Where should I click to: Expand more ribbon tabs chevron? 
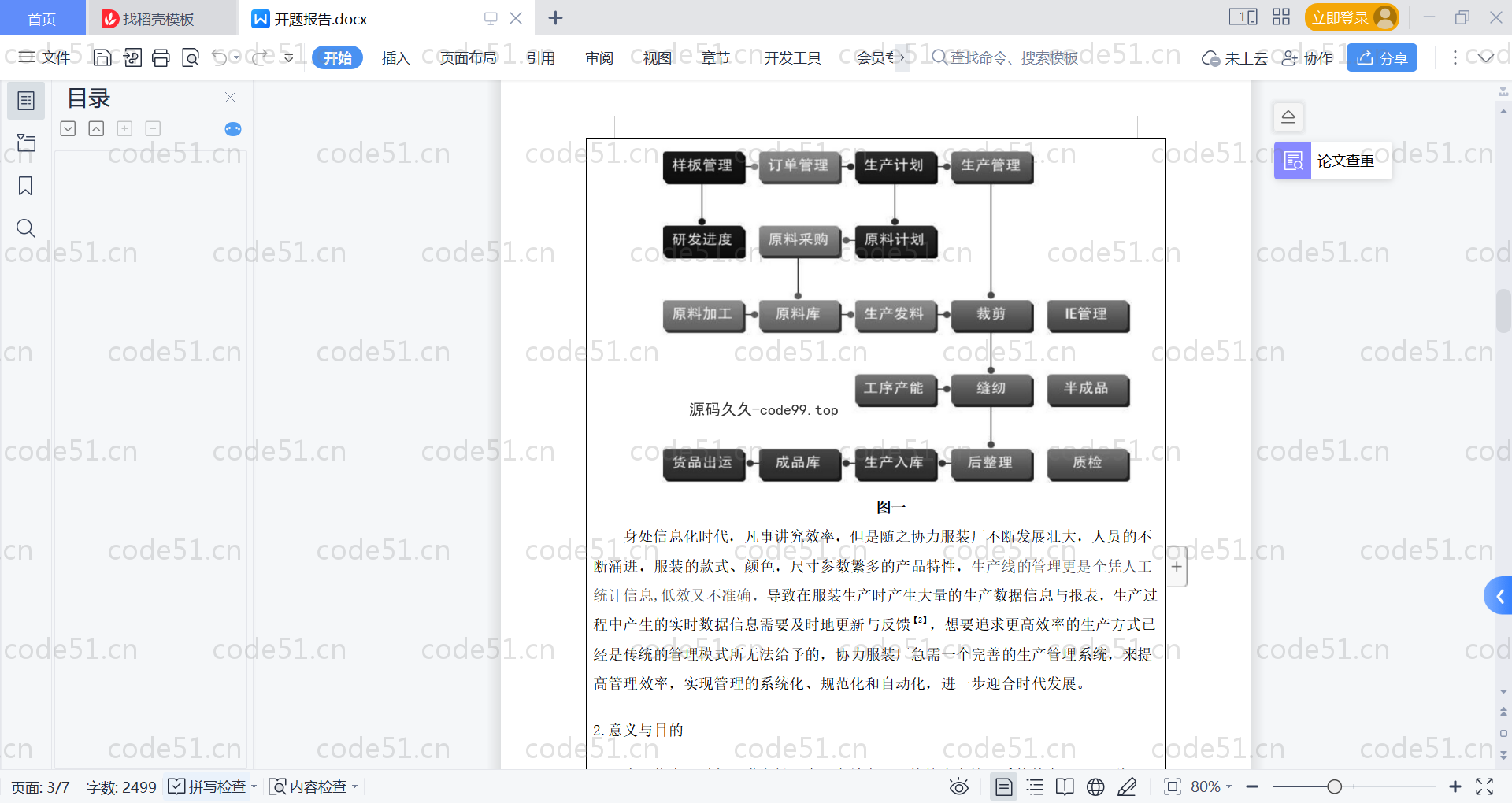pos(902,57)
